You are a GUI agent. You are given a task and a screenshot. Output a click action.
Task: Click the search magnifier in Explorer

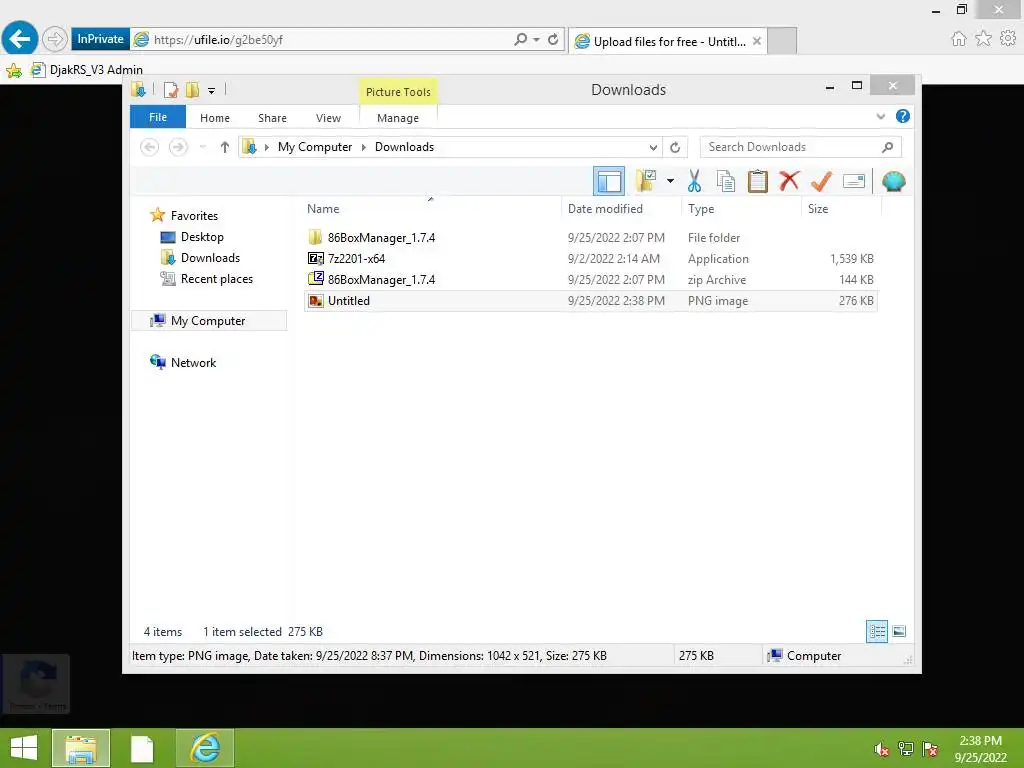[x=887, y=147]
